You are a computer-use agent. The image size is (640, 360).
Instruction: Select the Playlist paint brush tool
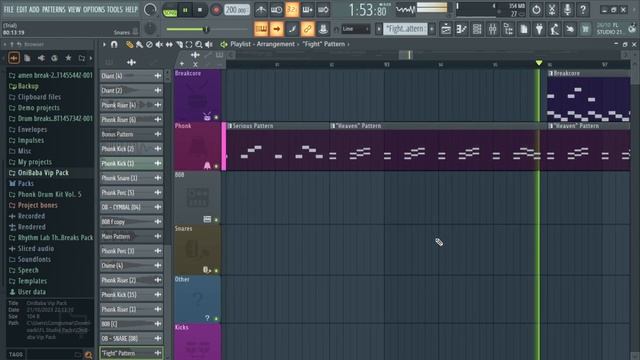click(x=139, y=44)
